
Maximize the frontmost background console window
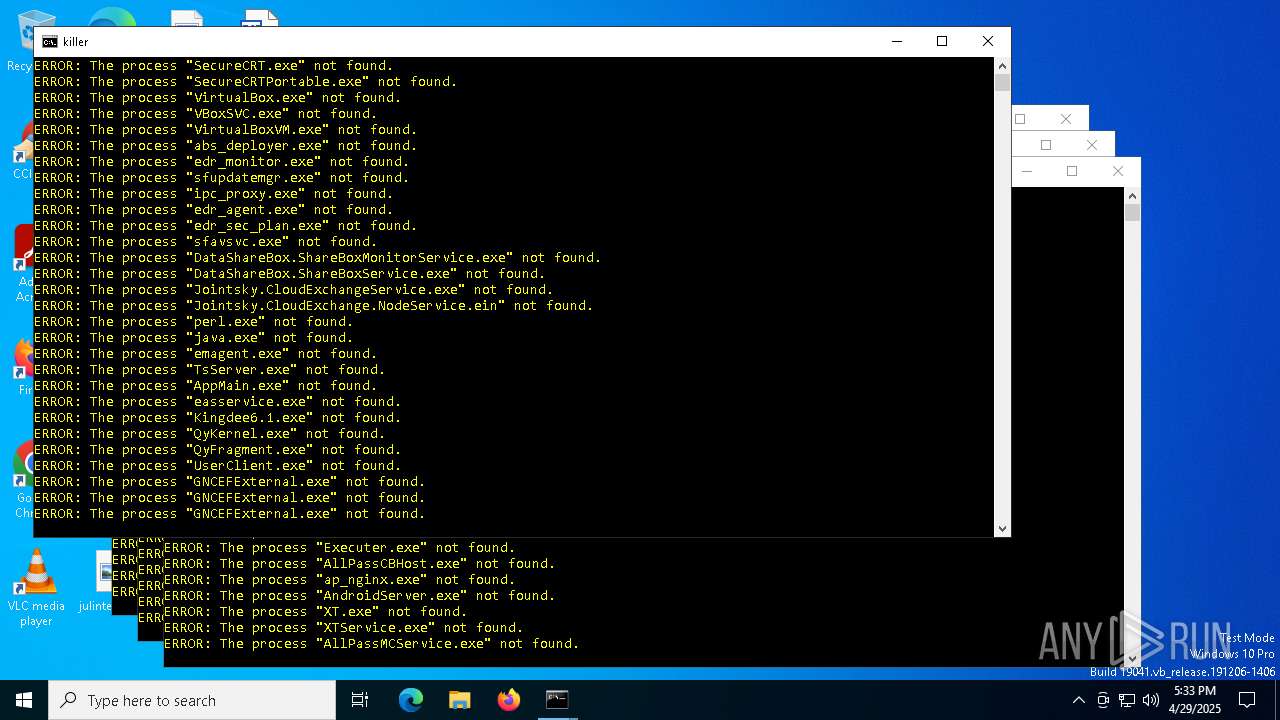tap(1072, 171)
